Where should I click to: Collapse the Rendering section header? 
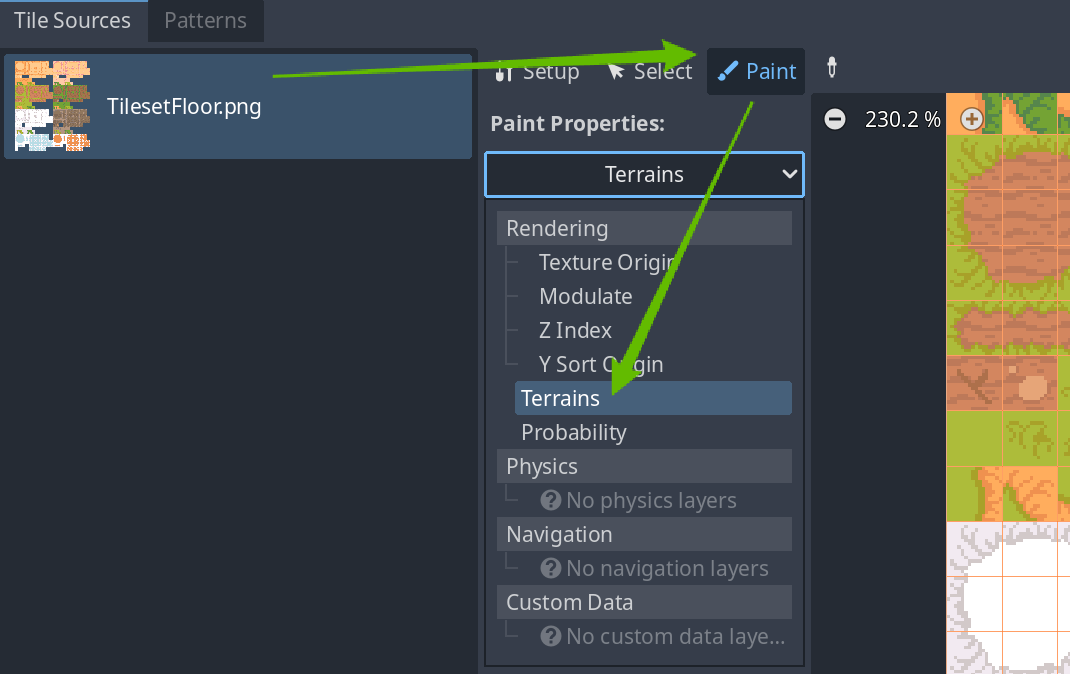point(644,228)
